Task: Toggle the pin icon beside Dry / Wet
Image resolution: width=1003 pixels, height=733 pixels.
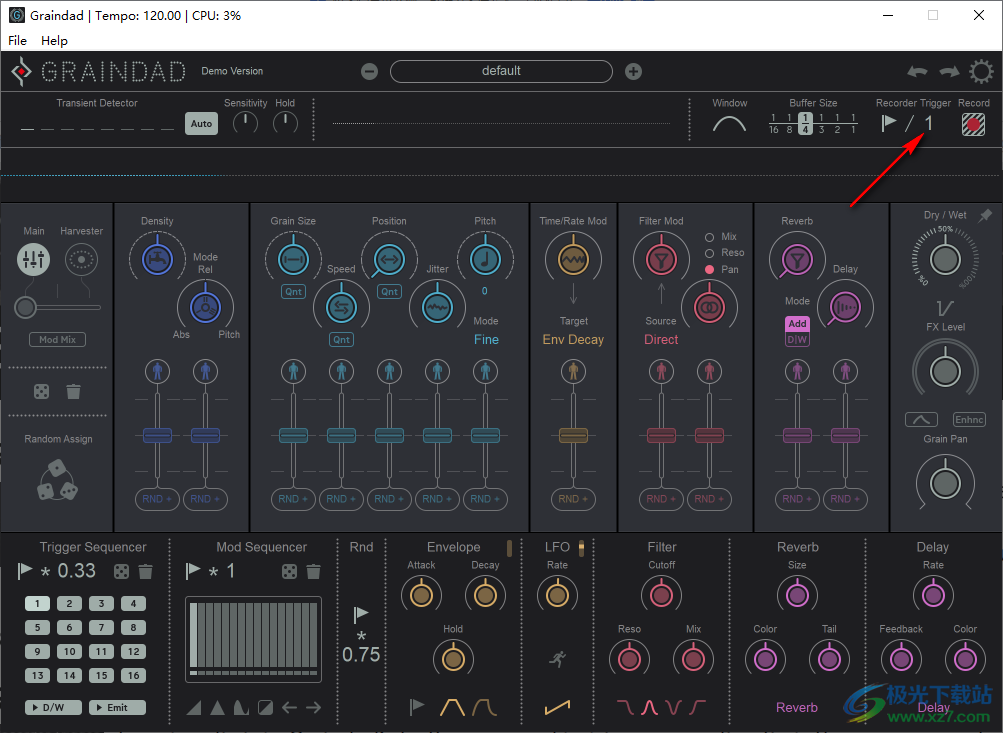Action: [x=985, y=216]
